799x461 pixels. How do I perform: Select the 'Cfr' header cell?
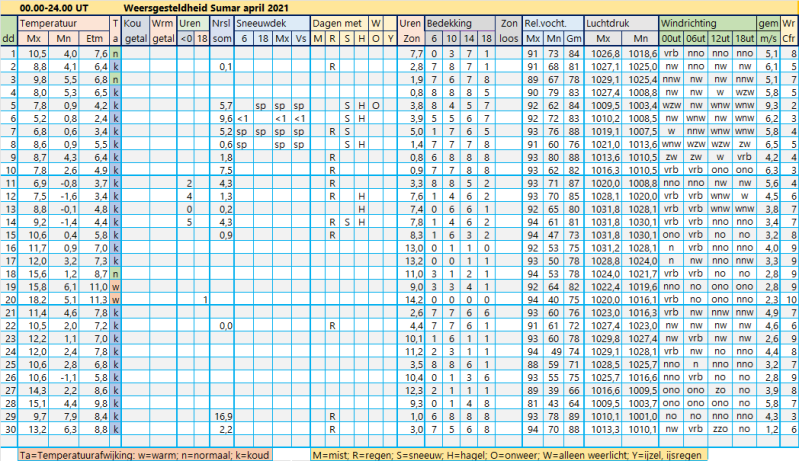point(789,38)
